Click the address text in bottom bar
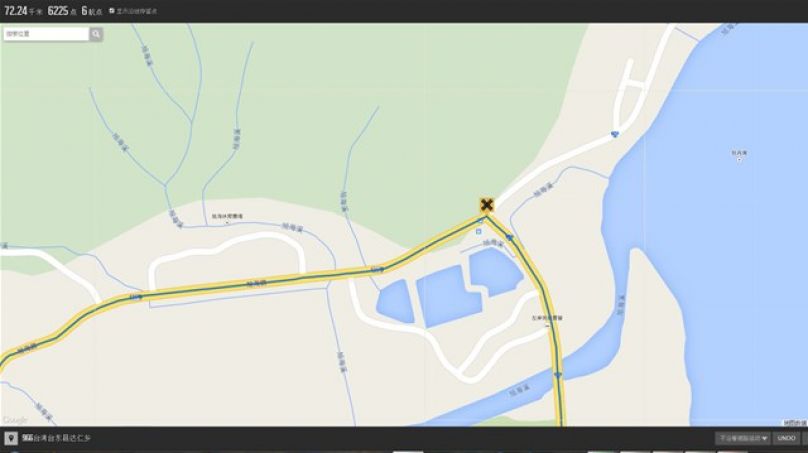Viewport: 808px width, 453px height. point(56,438)
